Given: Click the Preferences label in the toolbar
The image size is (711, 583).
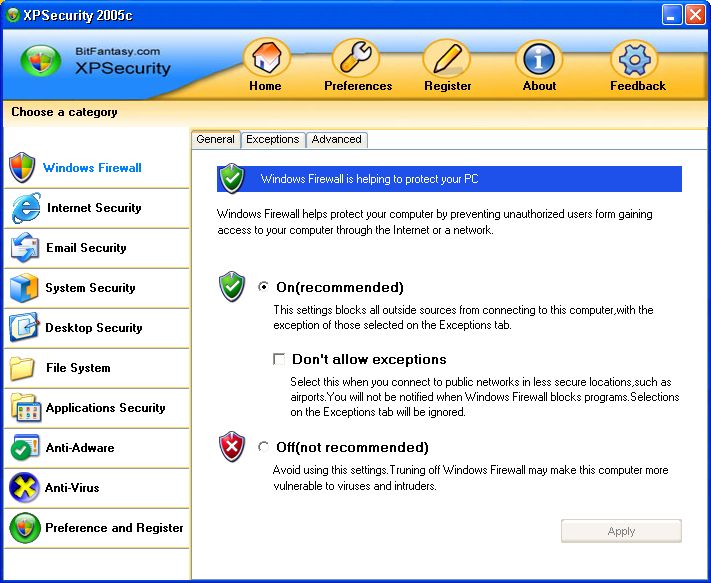Looking at the screenshot, I should pyautogui.click(x=358, y=86).
